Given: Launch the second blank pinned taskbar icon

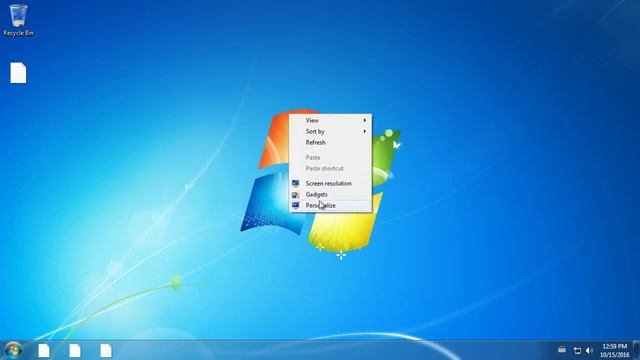Looking at the screenshot, I should [75, 350].
